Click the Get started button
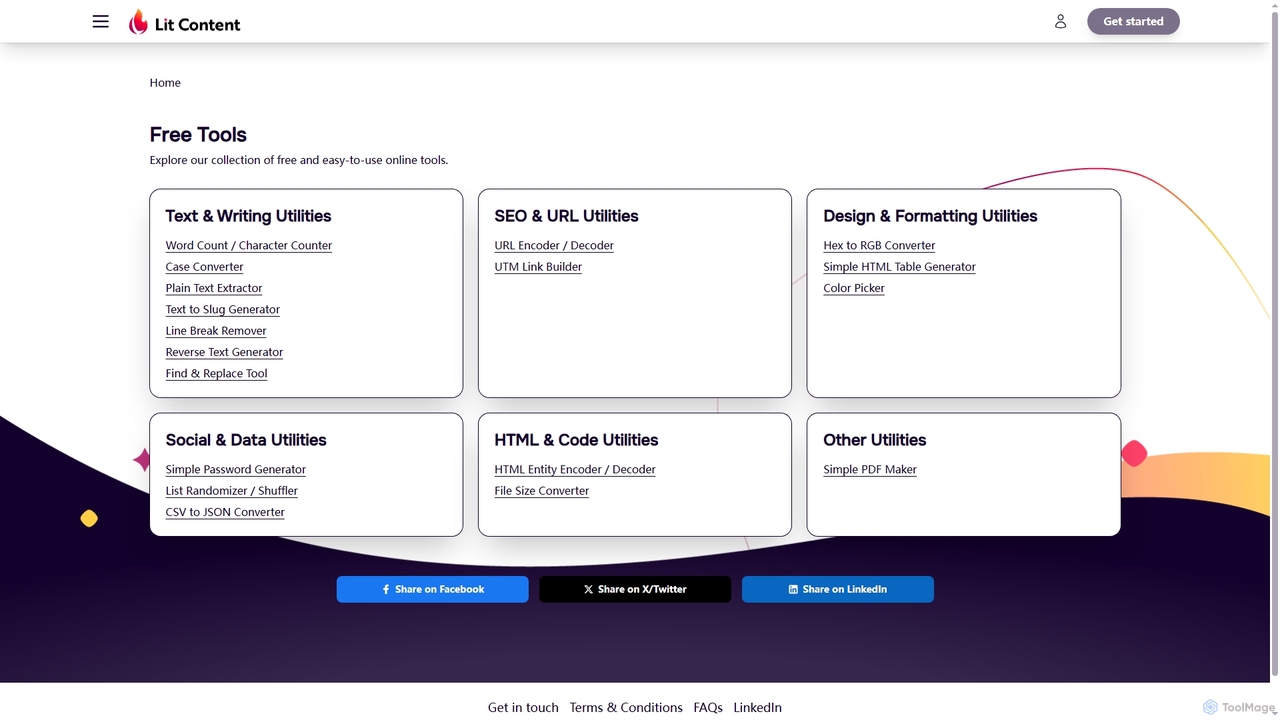 coord(1133,21)
